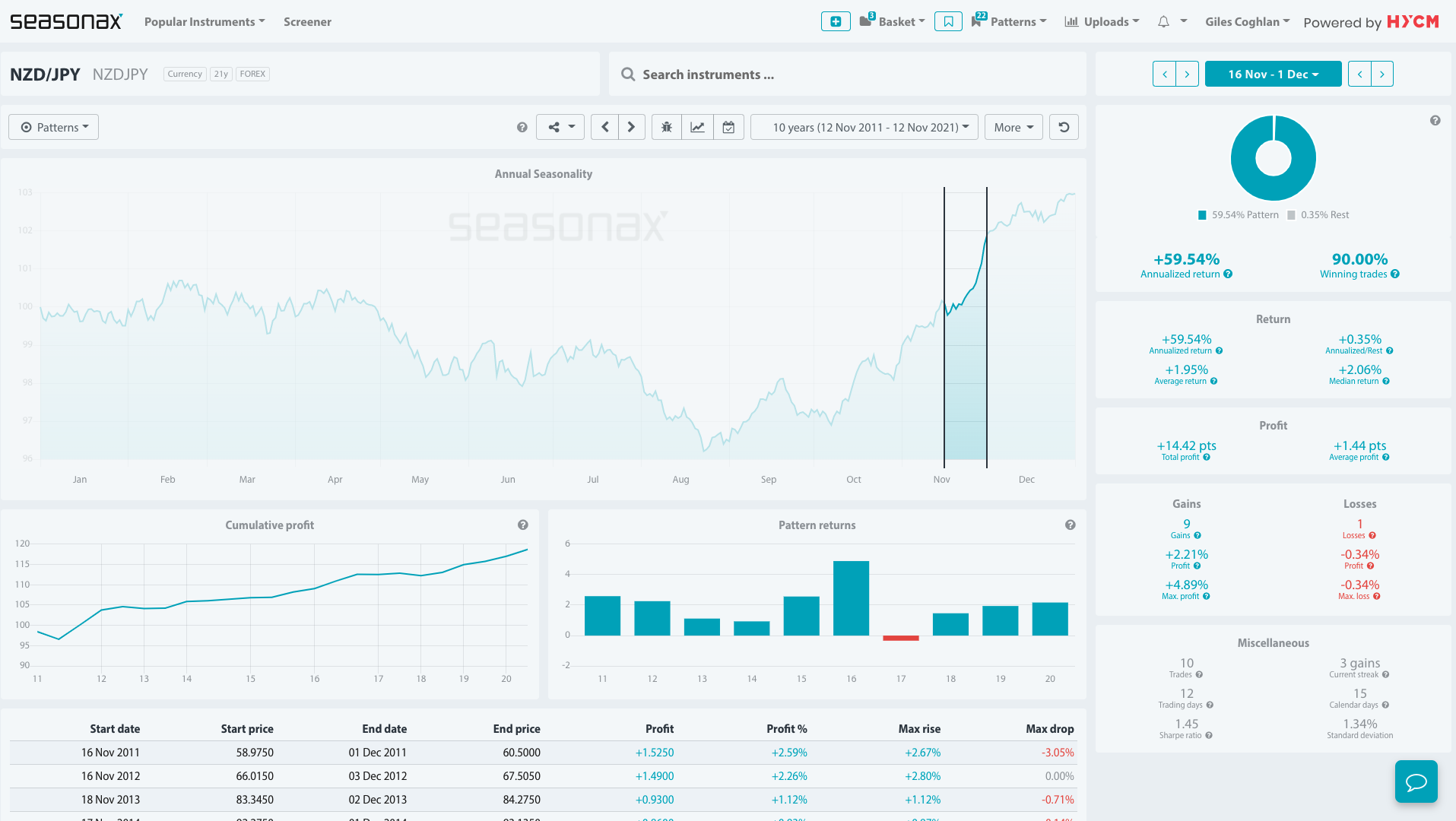
Task: Shift end date forward one day
Action: [1382, 74]
